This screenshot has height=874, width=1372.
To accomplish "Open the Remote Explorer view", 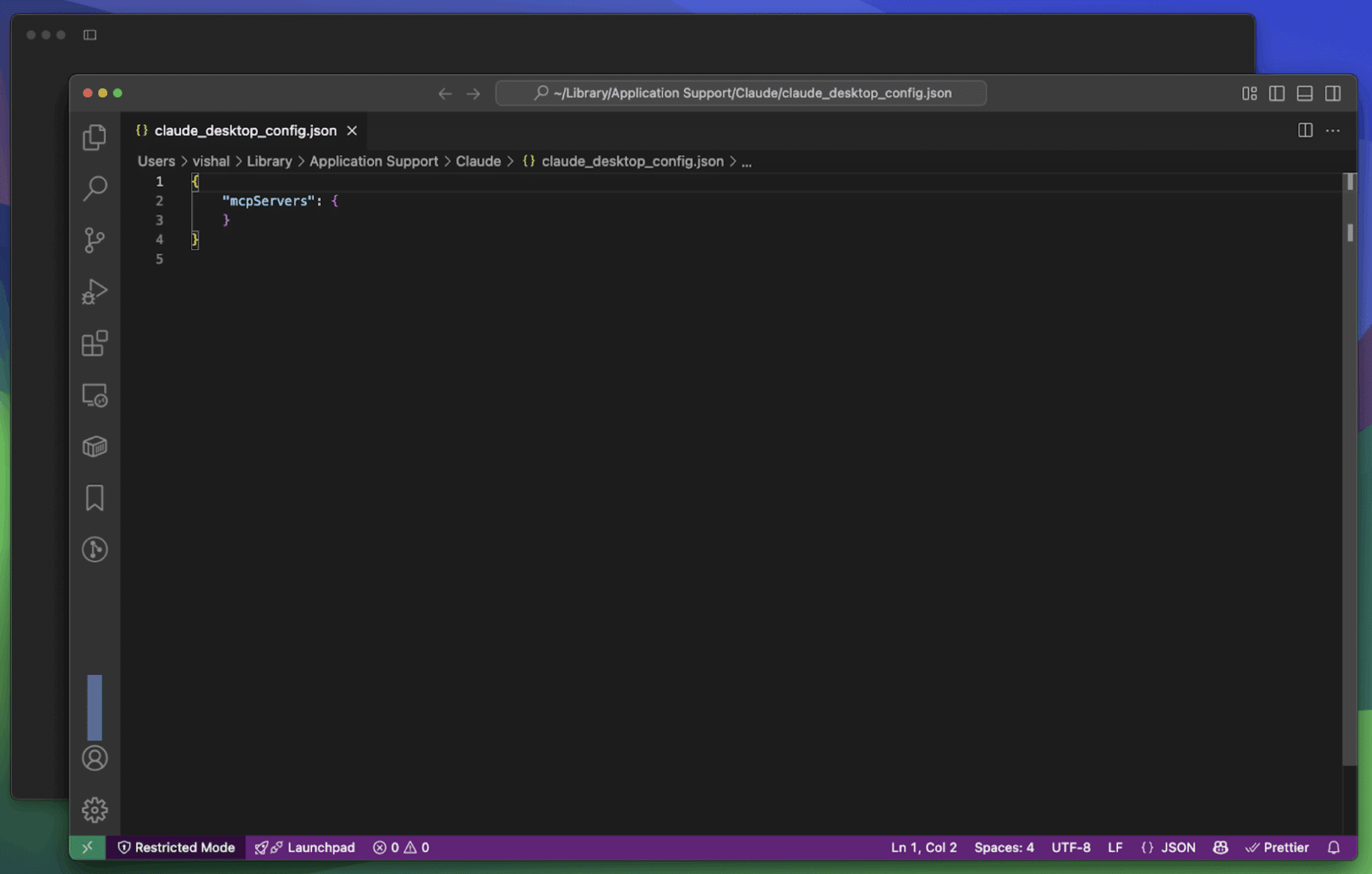I will (94, 395).
